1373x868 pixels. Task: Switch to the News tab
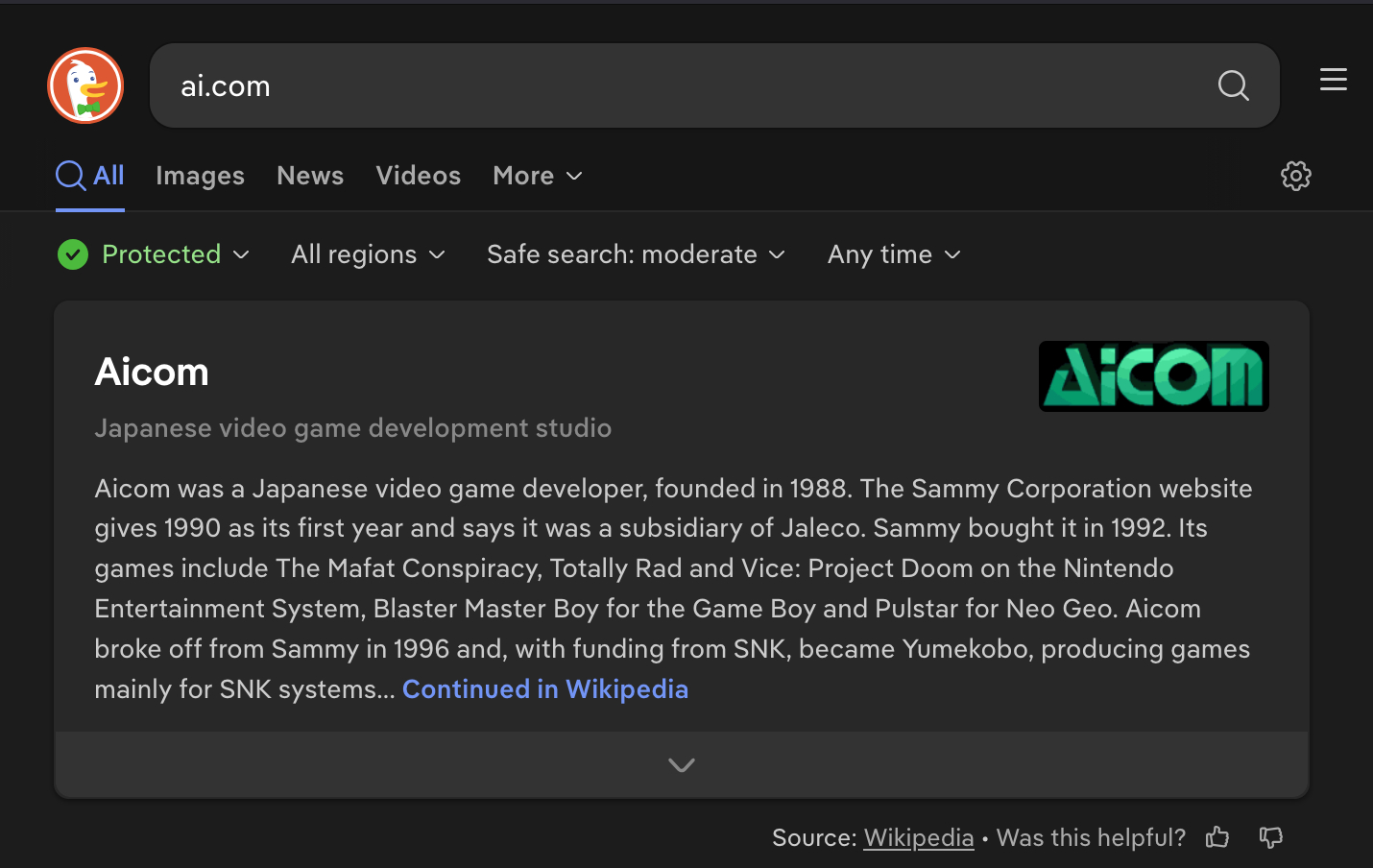tap(310, 176)
